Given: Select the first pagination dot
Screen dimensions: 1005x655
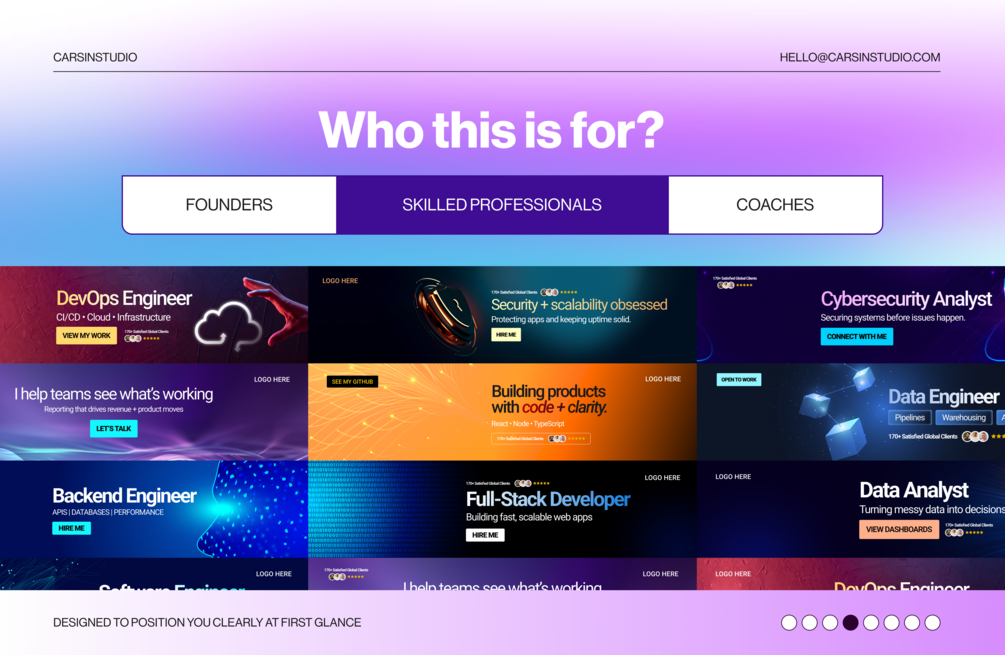Looking at the screenshot, I should click(789, 622).
